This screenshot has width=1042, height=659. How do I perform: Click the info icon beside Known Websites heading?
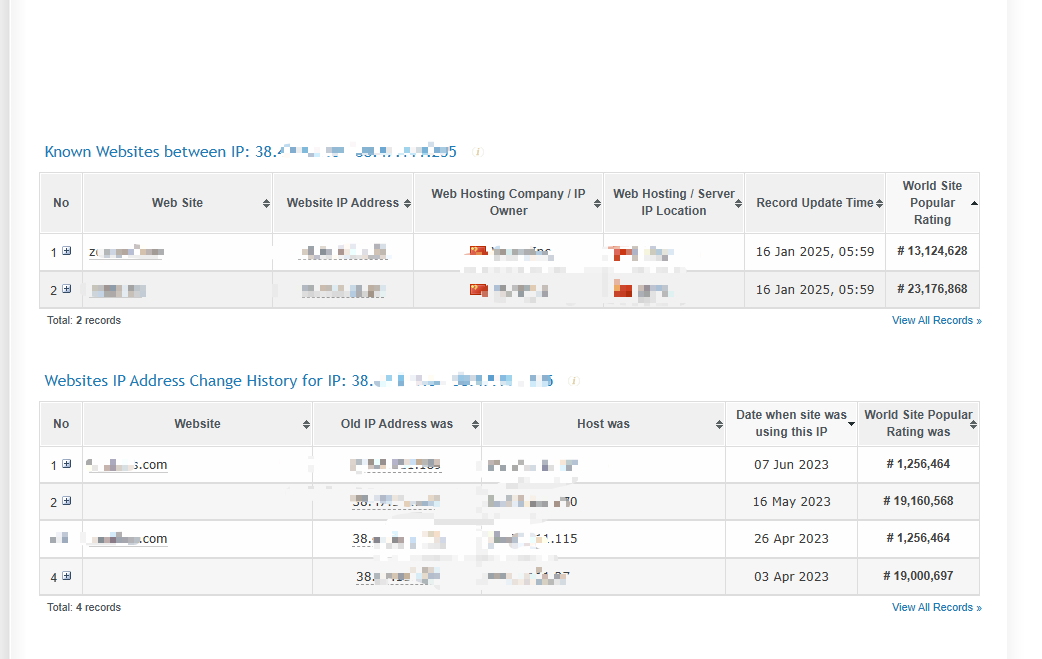477,152
